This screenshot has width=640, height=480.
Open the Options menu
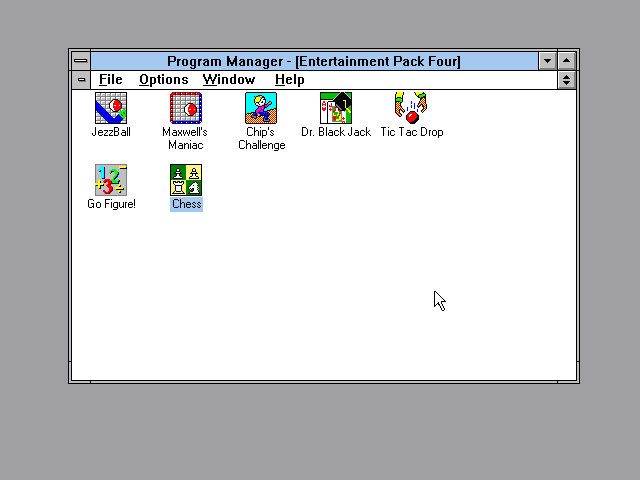pos(164,80)
